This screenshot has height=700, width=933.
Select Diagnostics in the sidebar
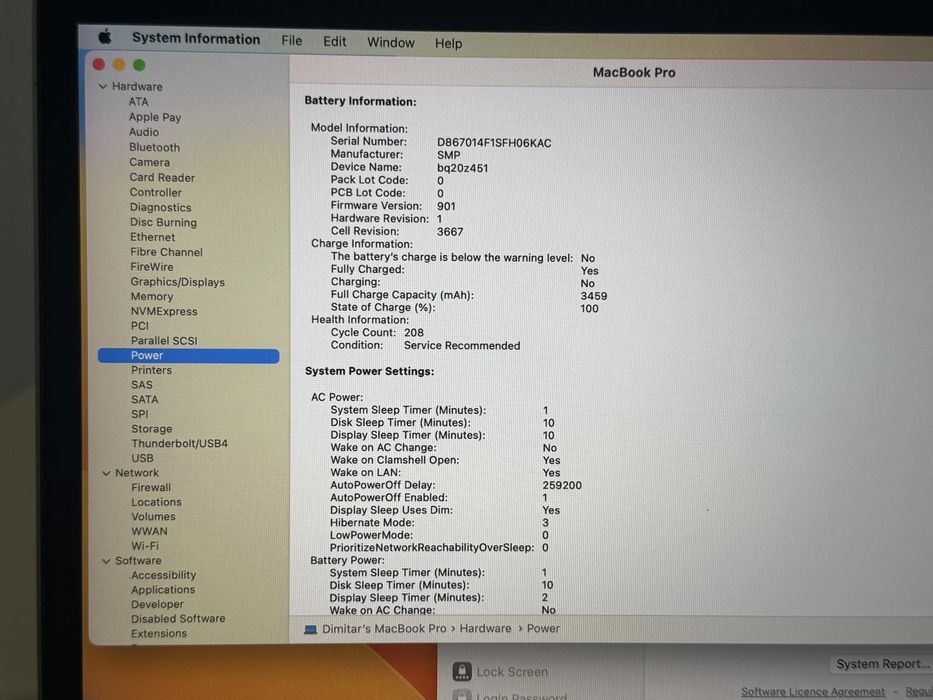pos(161,208)
